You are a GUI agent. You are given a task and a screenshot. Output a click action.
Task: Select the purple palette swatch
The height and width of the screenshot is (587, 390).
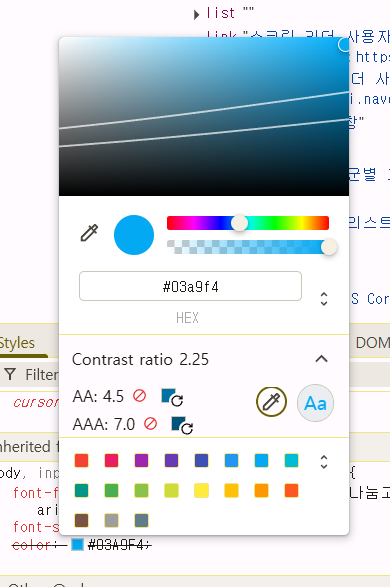point(141,460)
